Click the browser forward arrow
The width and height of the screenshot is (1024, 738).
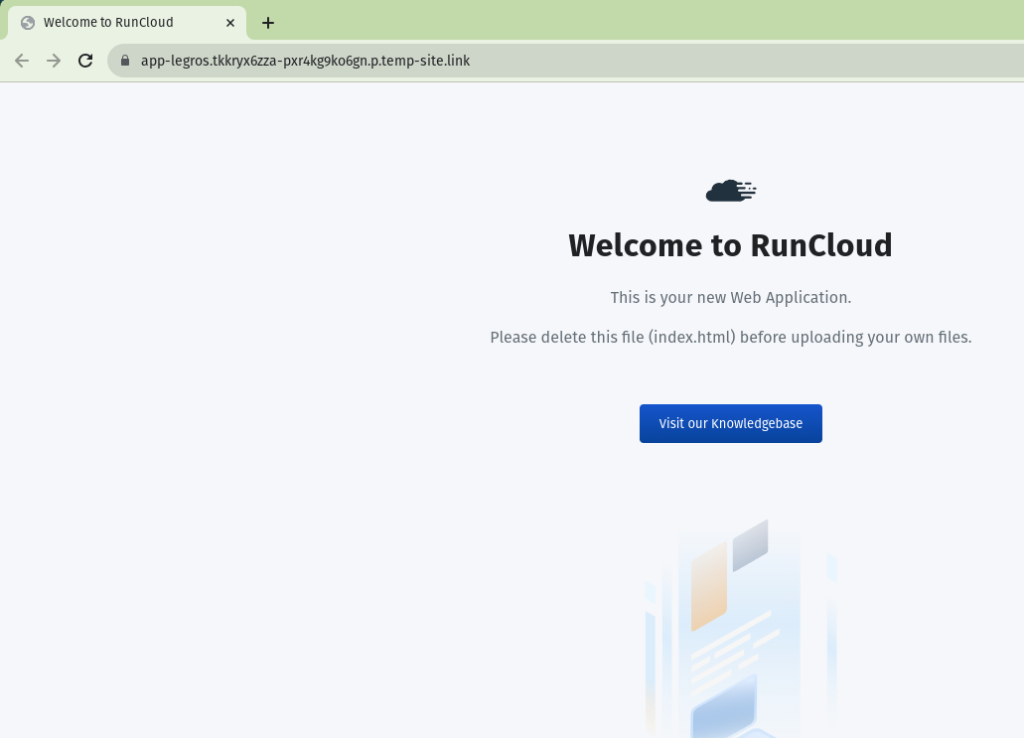click(54, 61)
